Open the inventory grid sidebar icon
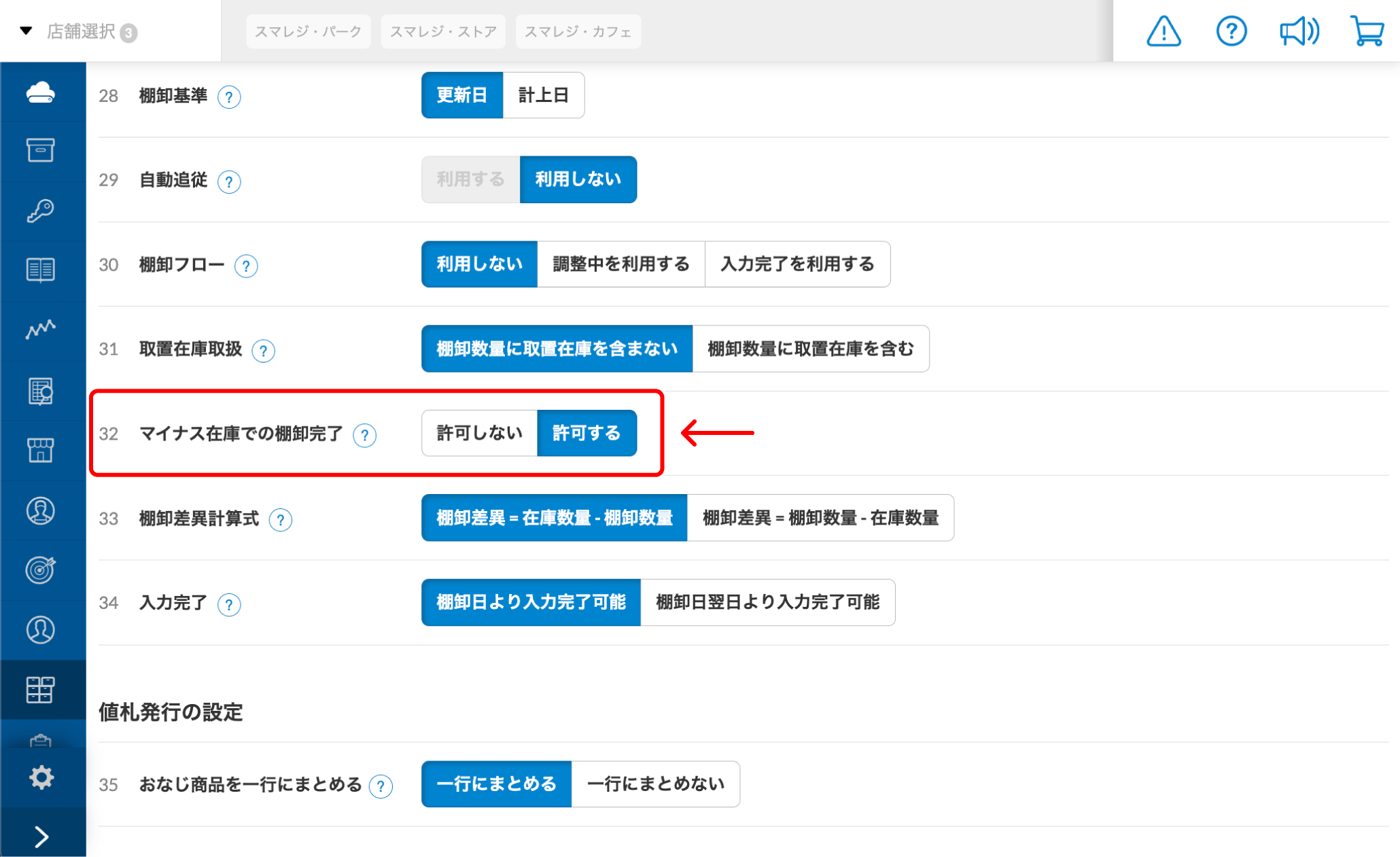The width and height of the screenshot is (1400, 857). [41, 689]
